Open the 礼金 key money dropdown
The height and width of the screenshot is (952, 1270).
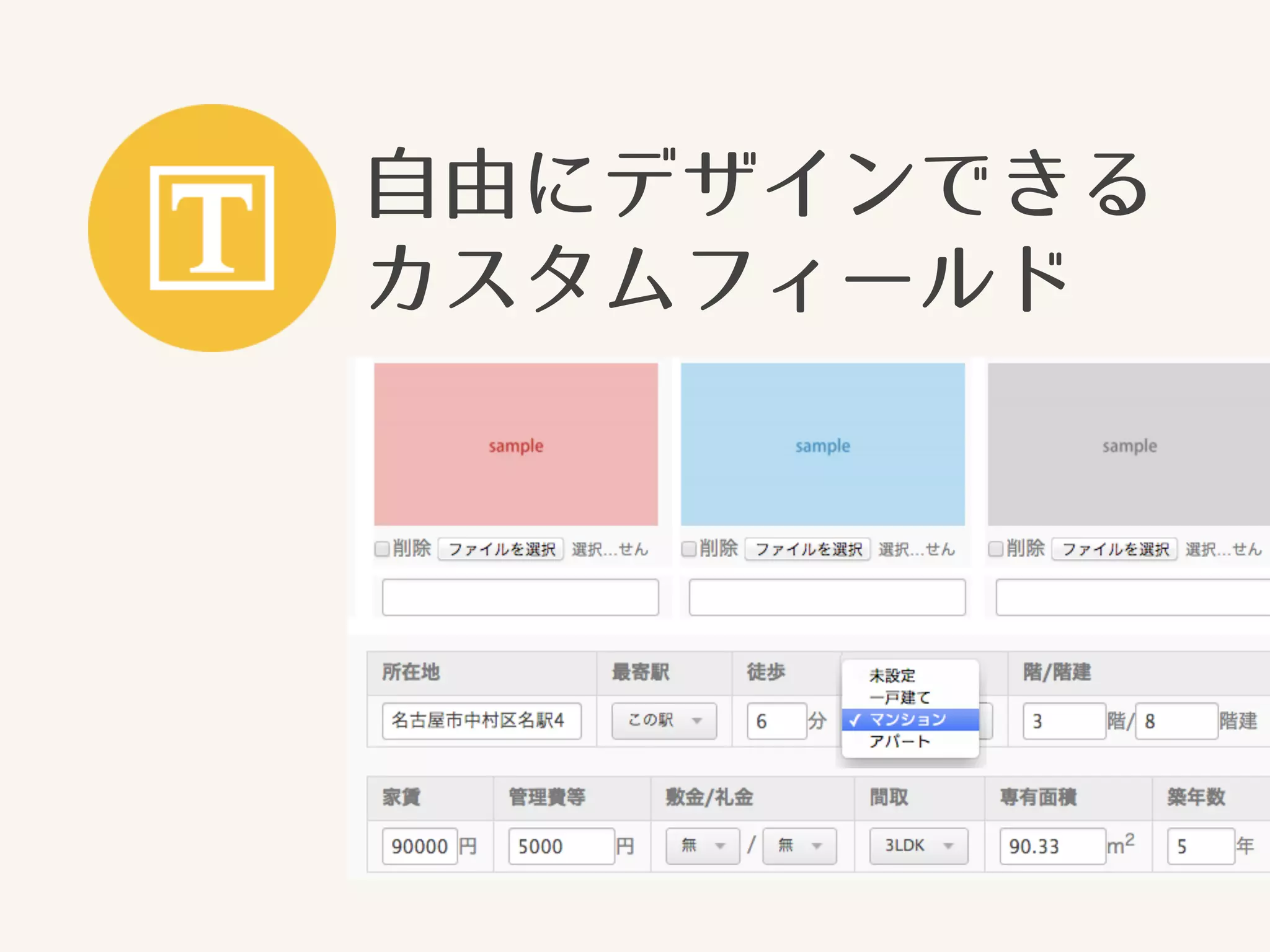click(799, 845)
